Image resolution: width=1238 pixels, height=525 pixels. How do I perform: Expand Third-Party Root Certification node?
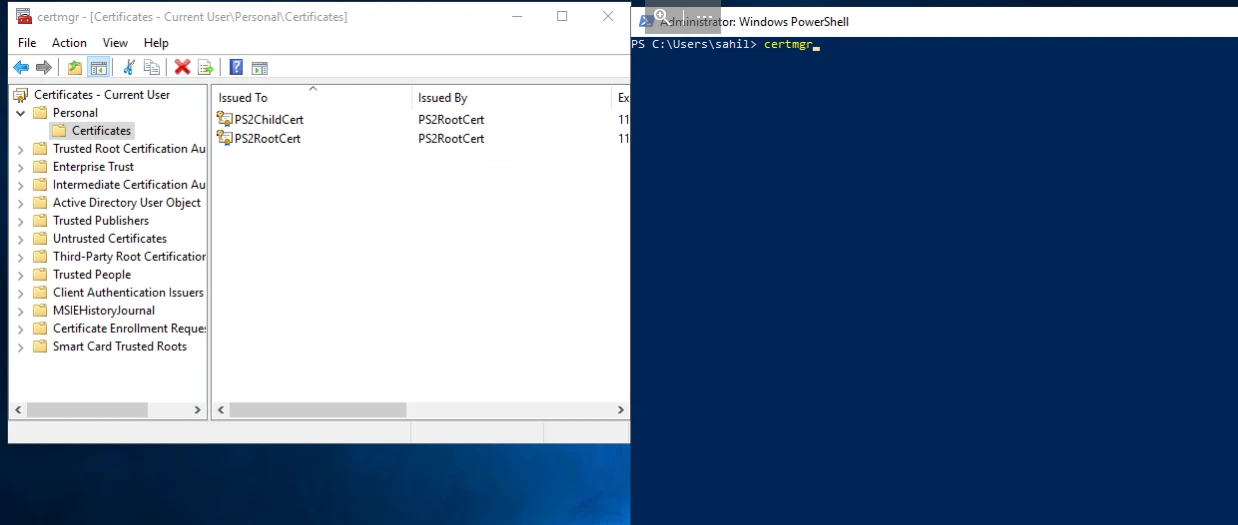[x=20, y=257]
